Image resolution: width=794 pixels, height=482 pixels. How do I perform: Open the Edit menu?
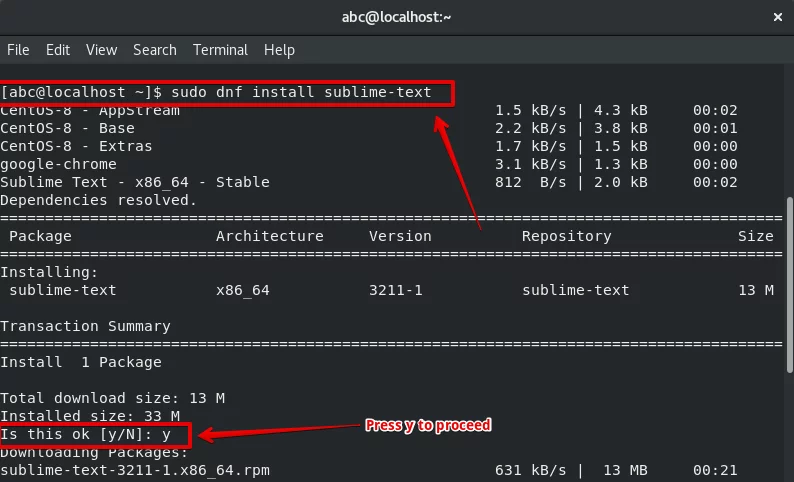(58, 50)
